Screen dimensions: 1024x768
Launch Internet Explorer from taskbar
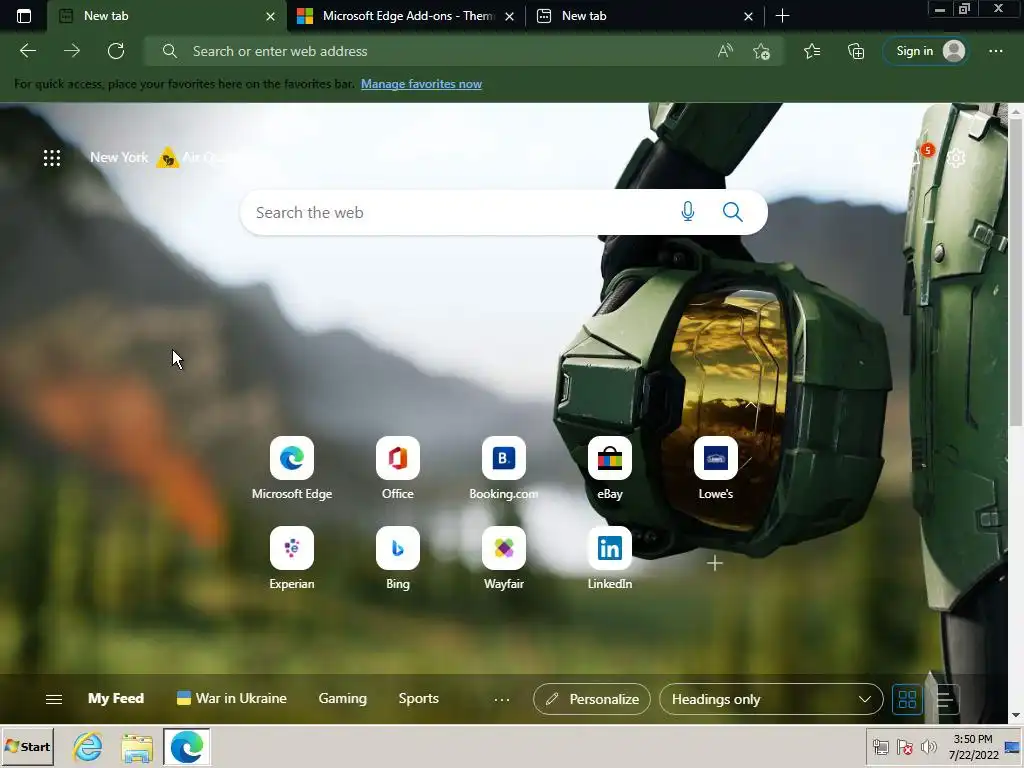88,746
